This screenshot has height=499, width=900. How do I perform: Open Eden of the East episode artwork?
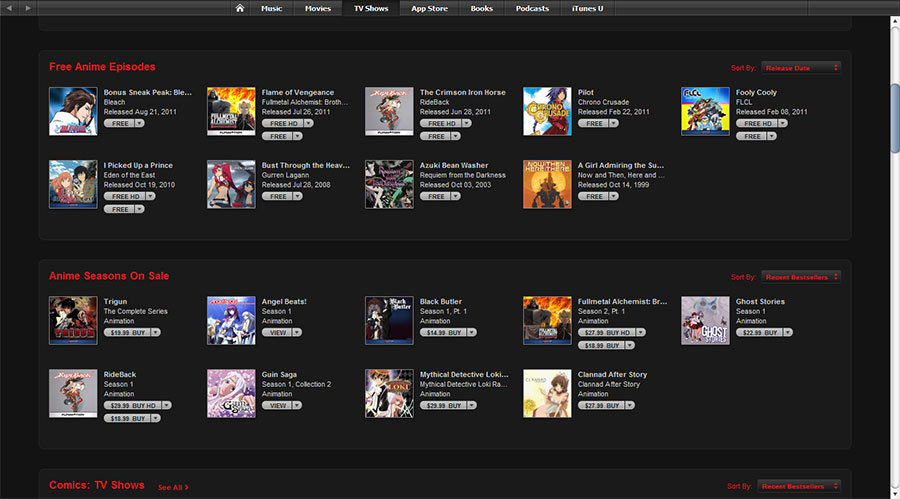73,184
